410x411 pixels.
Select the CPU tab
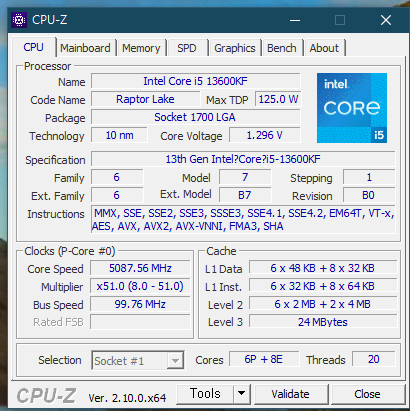[x=33, y=47]
